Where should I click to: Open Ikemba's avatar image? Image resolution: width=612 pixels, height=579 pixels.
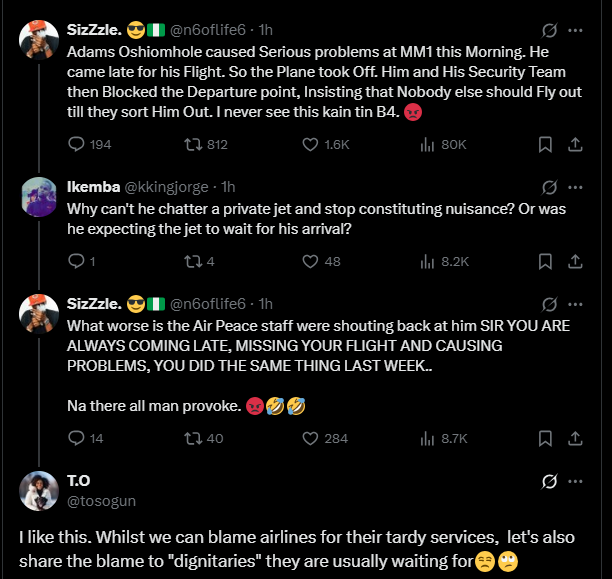[x=39, y=197]
